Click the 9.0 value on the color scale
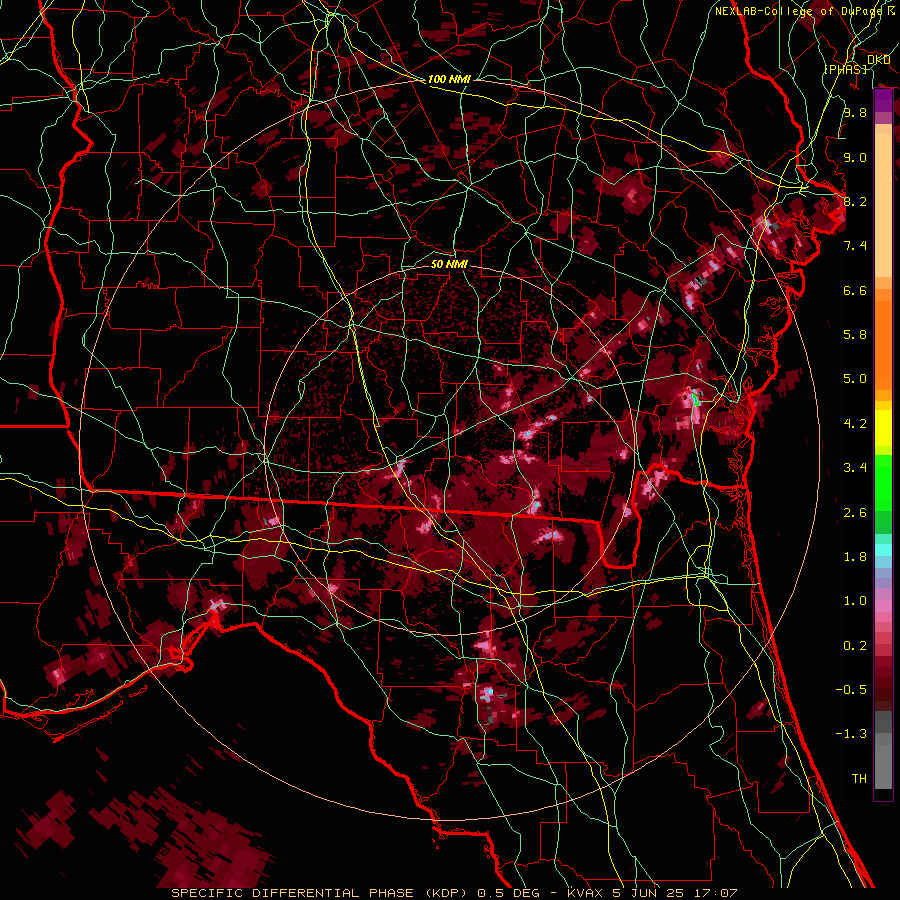Viewport: 900px width, 900px height. click(855, 157)
